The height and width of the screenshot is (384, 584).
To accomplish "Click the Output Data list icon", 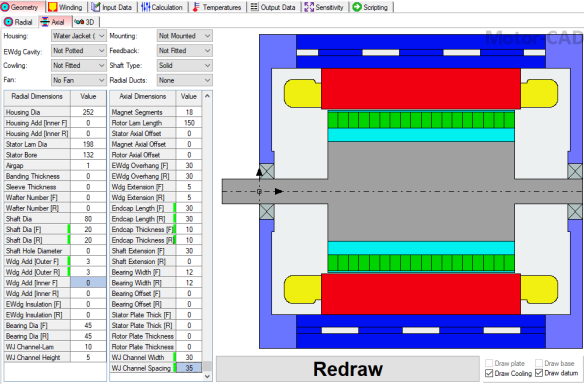I will pos(254,7).
